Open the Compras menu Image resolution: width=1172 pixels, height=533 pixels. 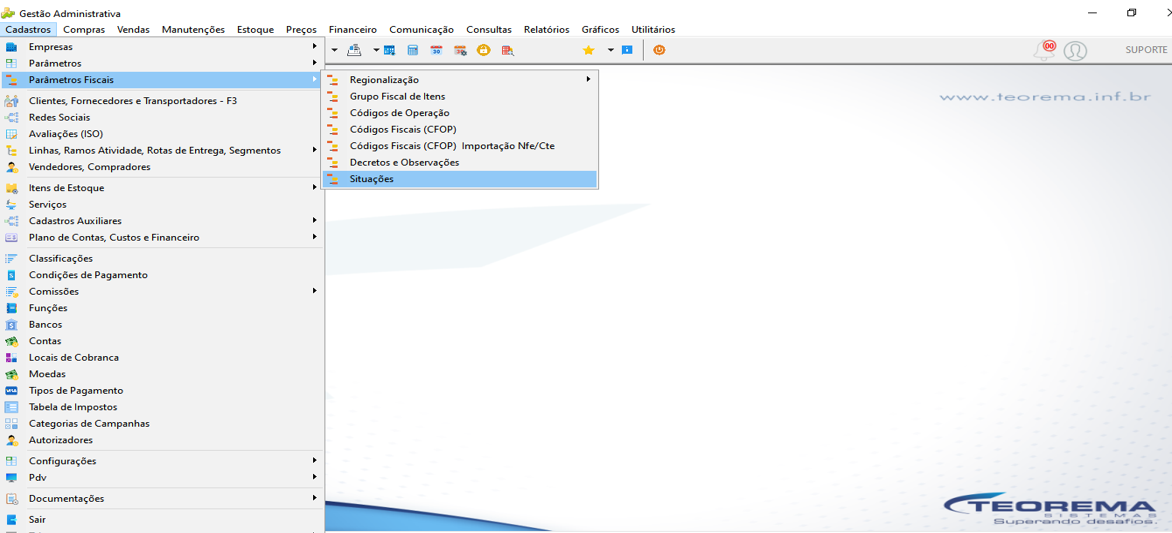coord(84,30)
